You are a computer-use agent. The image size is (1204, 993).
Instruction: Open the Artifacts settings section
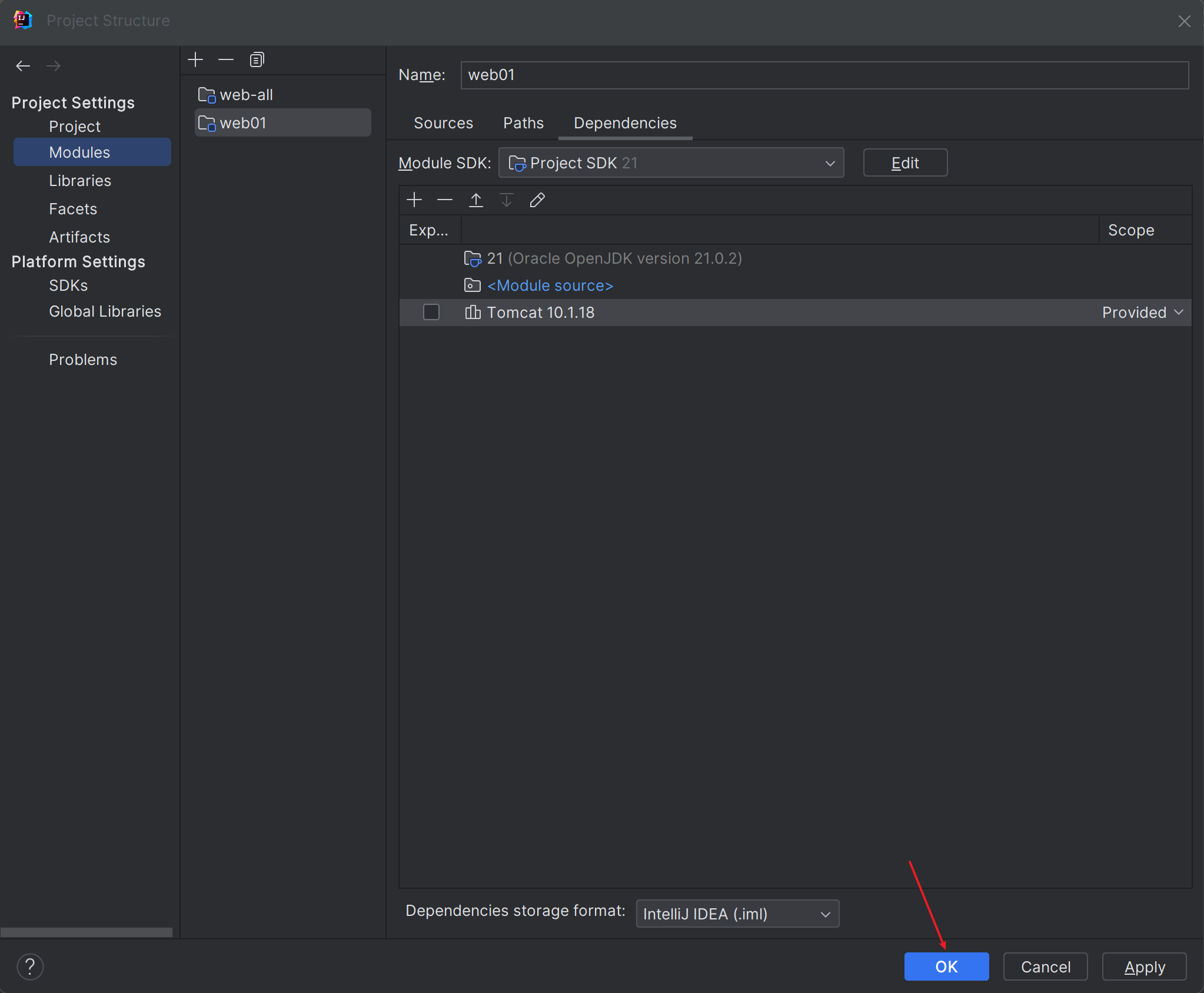[x=79, y=237]
